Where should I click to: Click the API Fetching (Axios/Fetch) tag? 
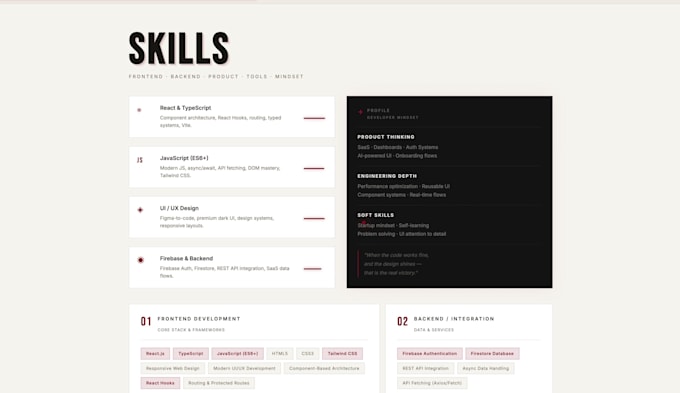(x=432, y=383)
